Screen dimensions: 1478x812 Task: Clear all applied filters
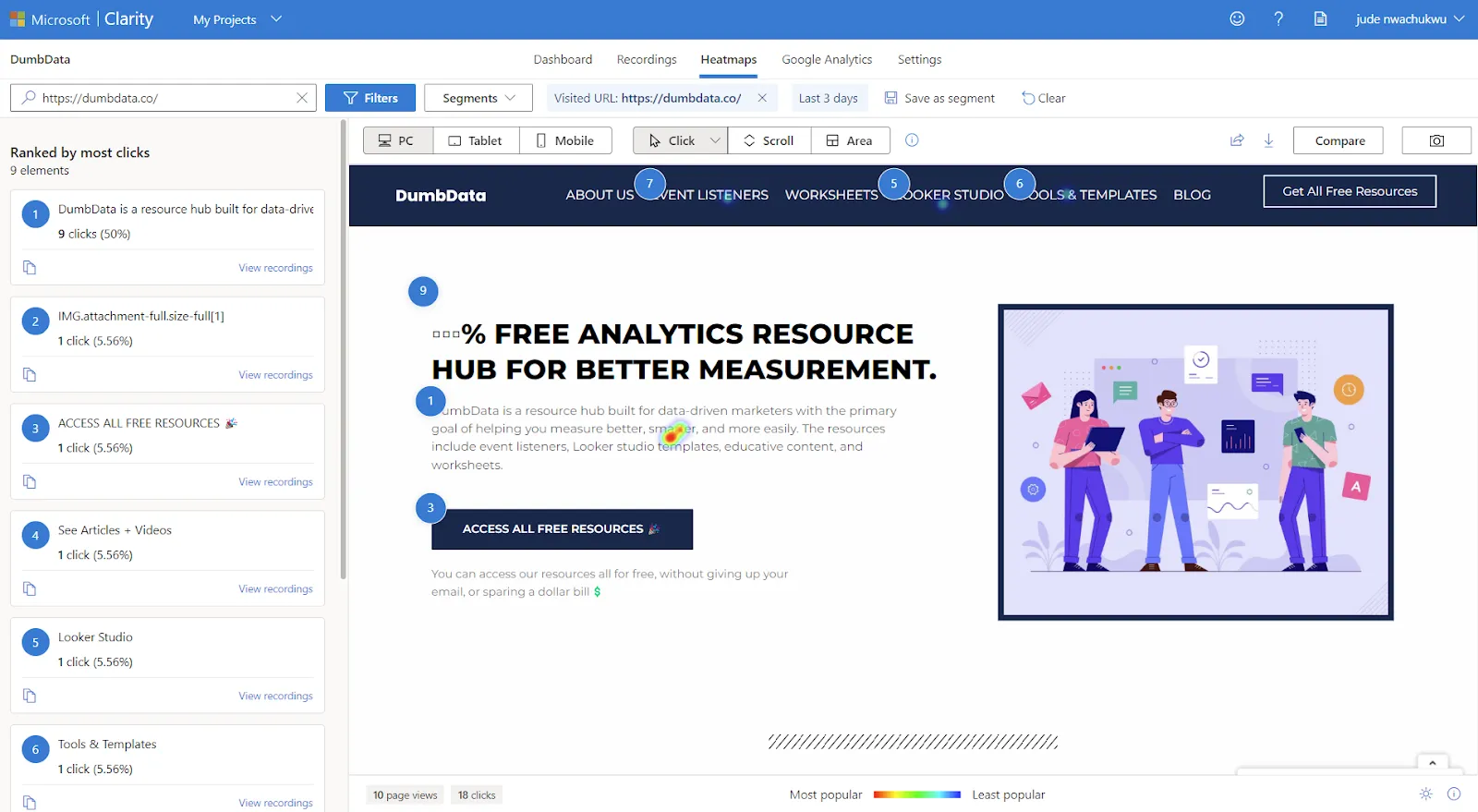click(1044, 98)
